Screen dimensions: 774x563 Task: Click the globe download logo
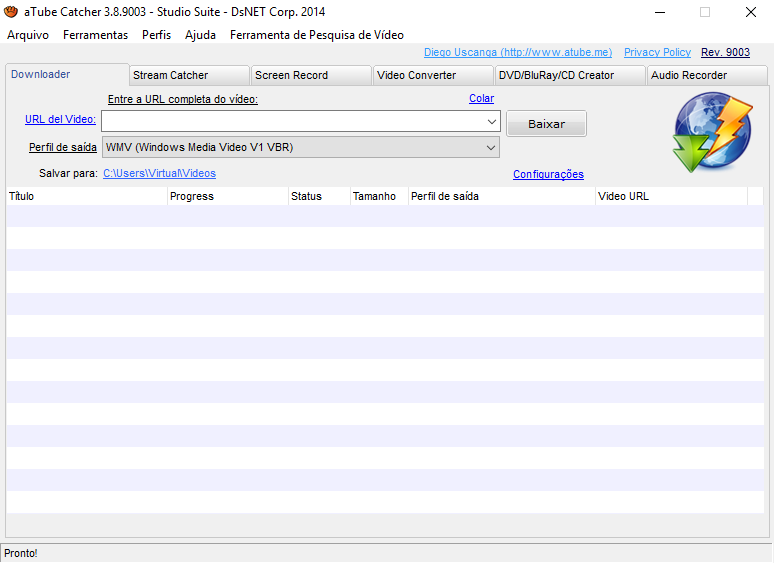click(x=712, y=132)
